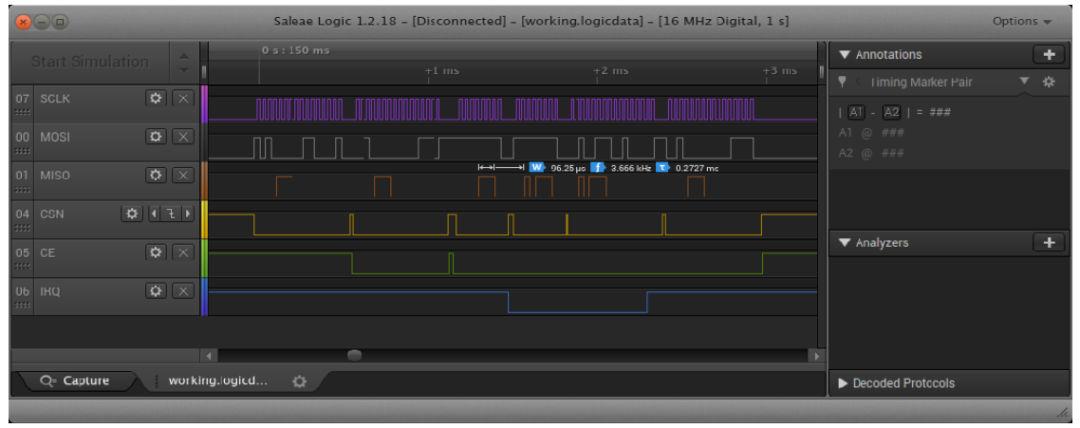Viewport: 1080px width, 428px height.
Task: Click scrollbar left arrow
Action: pyautogui.click(x=209, y=356)
